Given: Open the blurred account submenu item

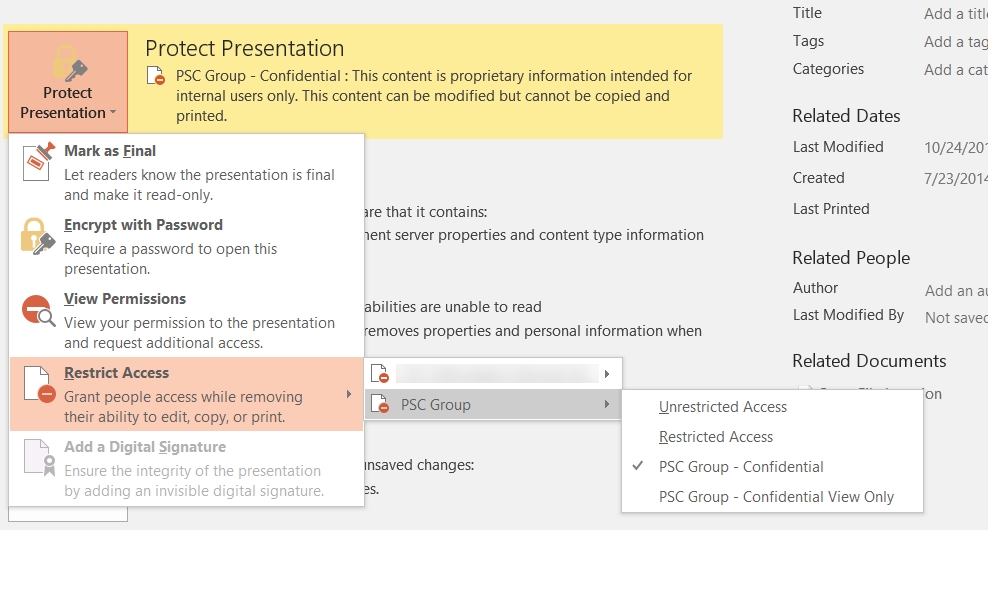Looking at the screenshot, I should click(493, 374).
